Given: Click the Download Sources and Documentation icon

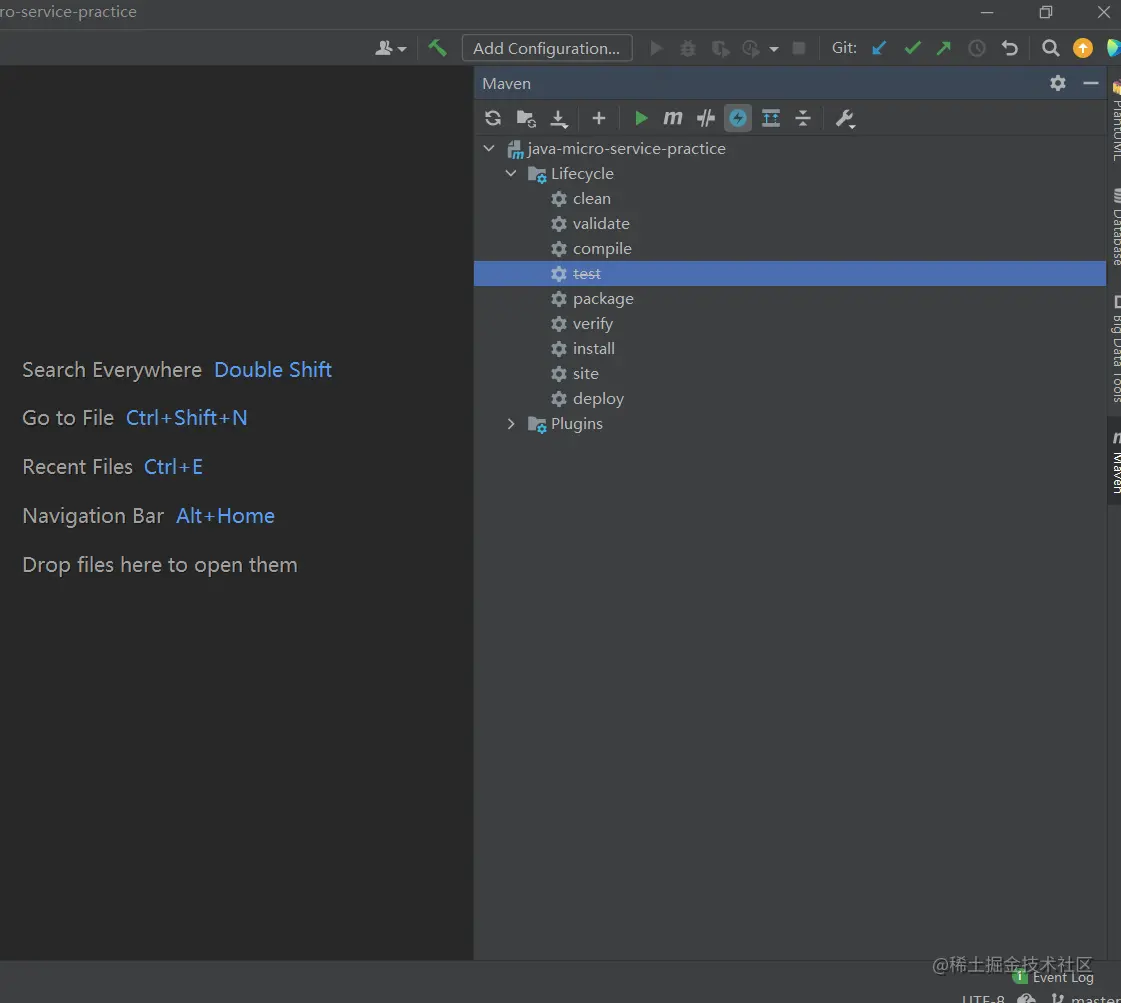Looking at the screenshot, I should 559,119.
